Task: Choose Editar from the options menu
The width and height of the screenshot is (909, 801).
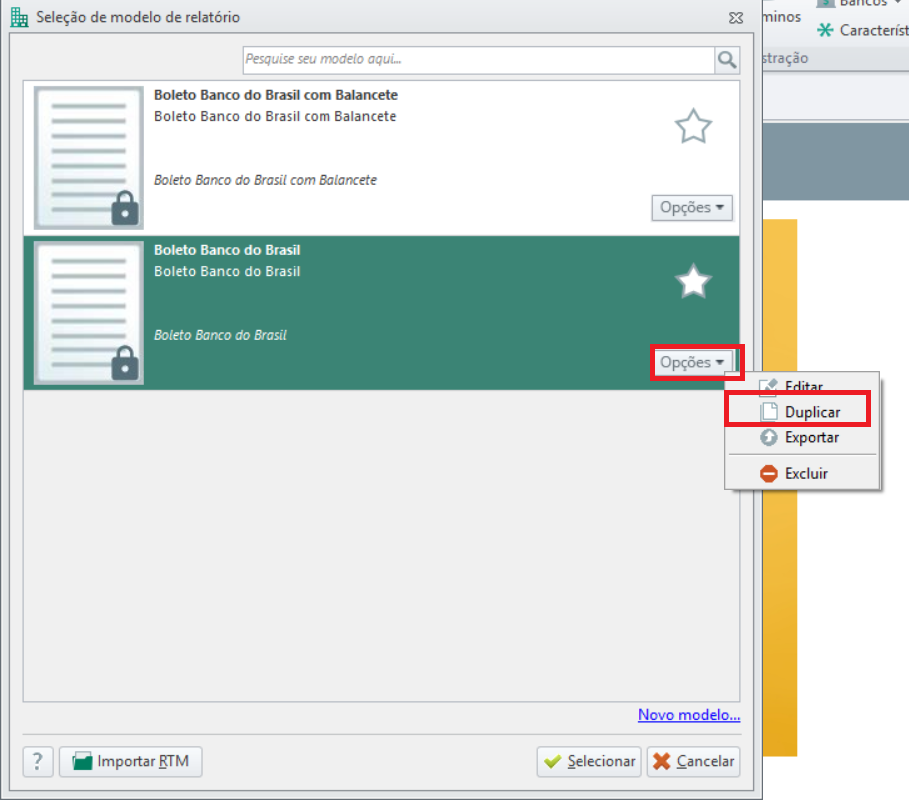Action: pos(802,385)
